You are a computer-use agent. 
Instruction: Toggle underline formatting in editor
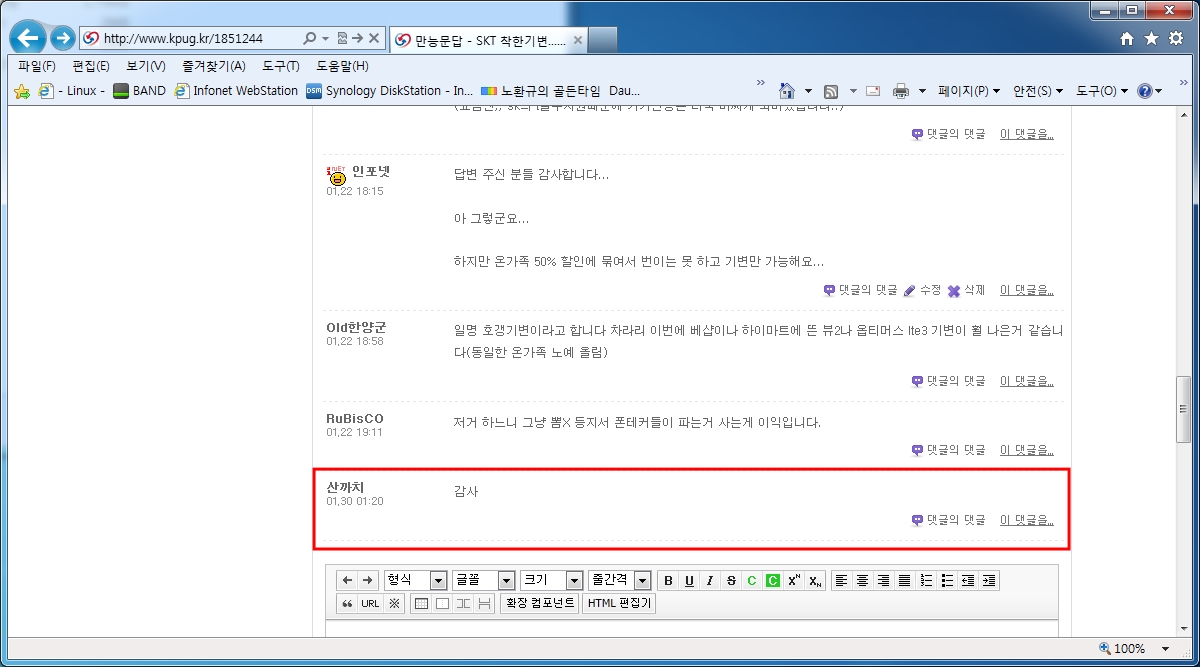(x=689, y=581)
